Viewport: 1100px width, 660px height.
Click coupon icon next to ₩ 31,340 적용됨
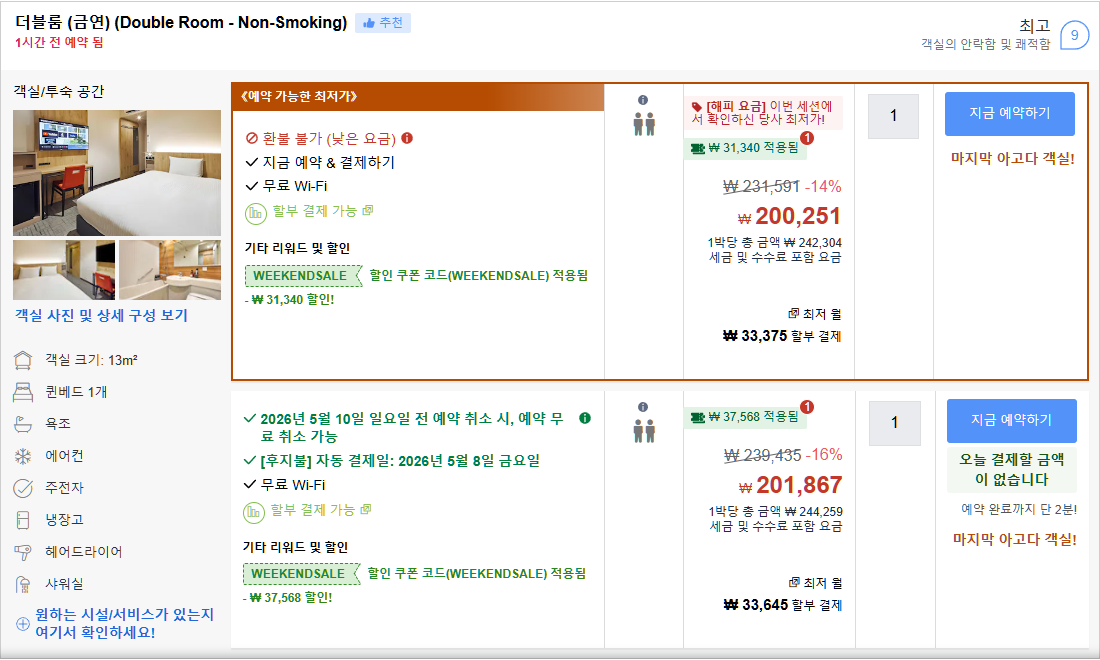point(698,148)
